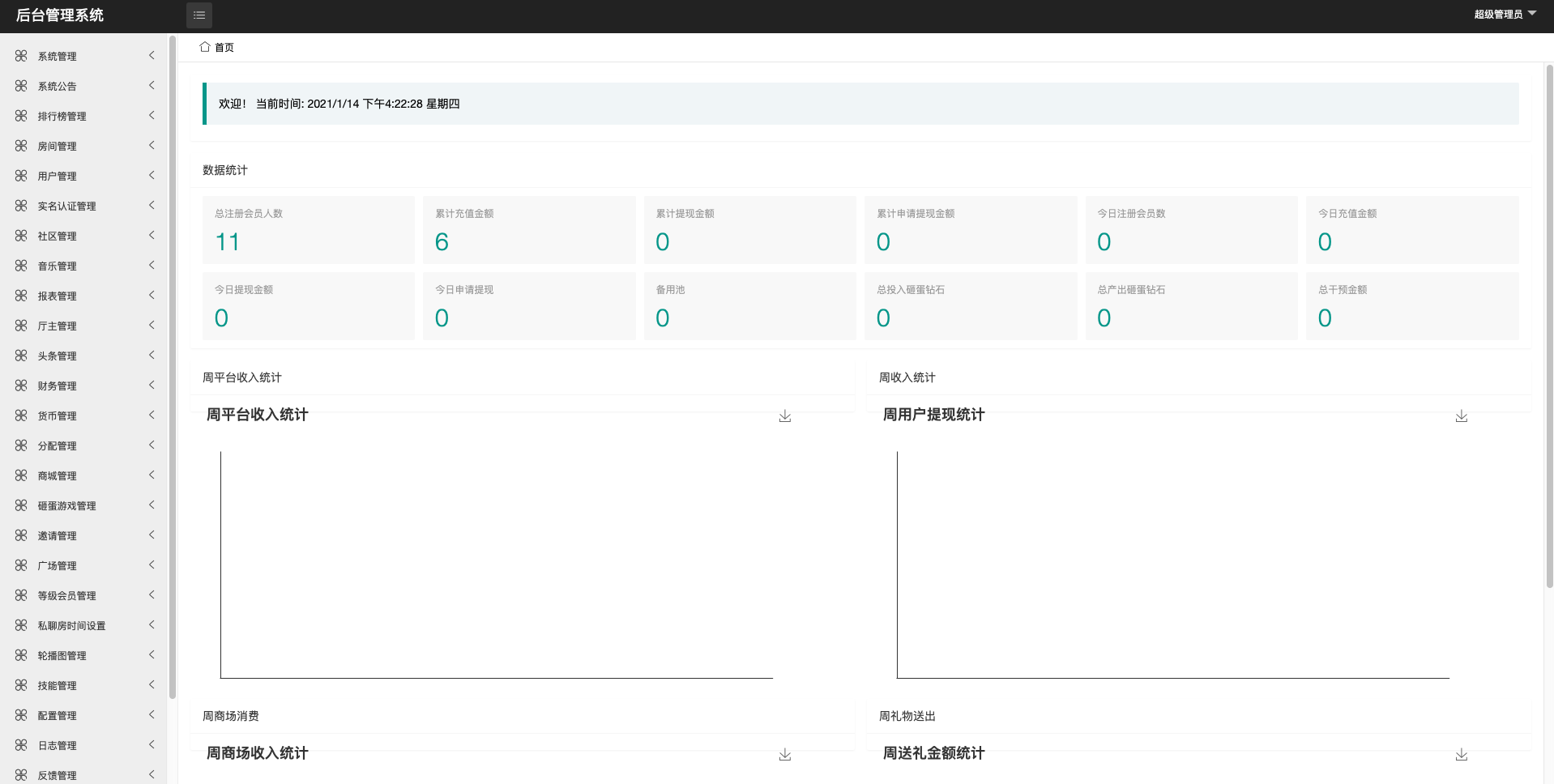Click the home icon in breadcrumb
1554x784 pixels.
point(205,47)
